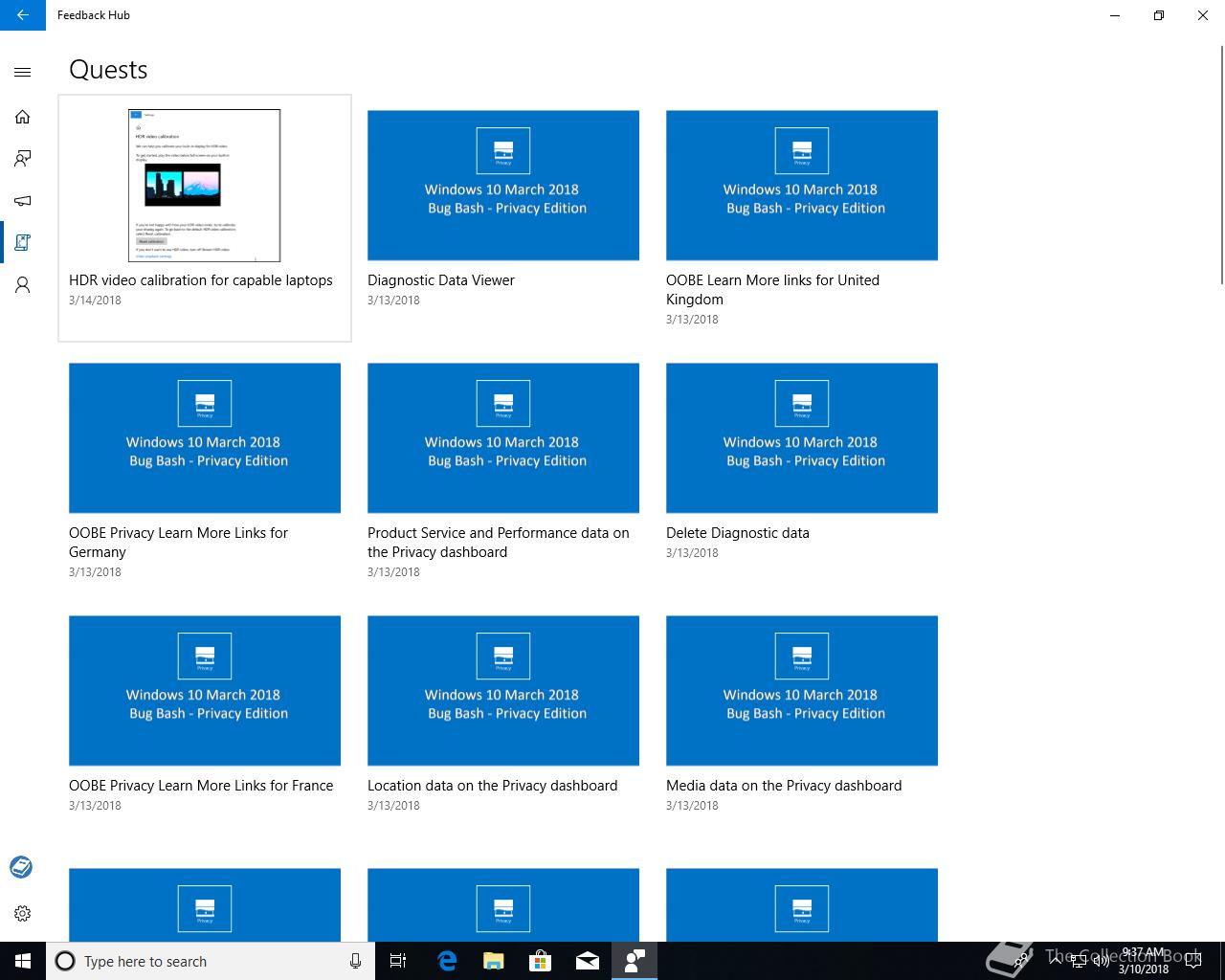Click the microphone icon in search box
This screenshot has width=1225, height=980.
tap(355, 961)
